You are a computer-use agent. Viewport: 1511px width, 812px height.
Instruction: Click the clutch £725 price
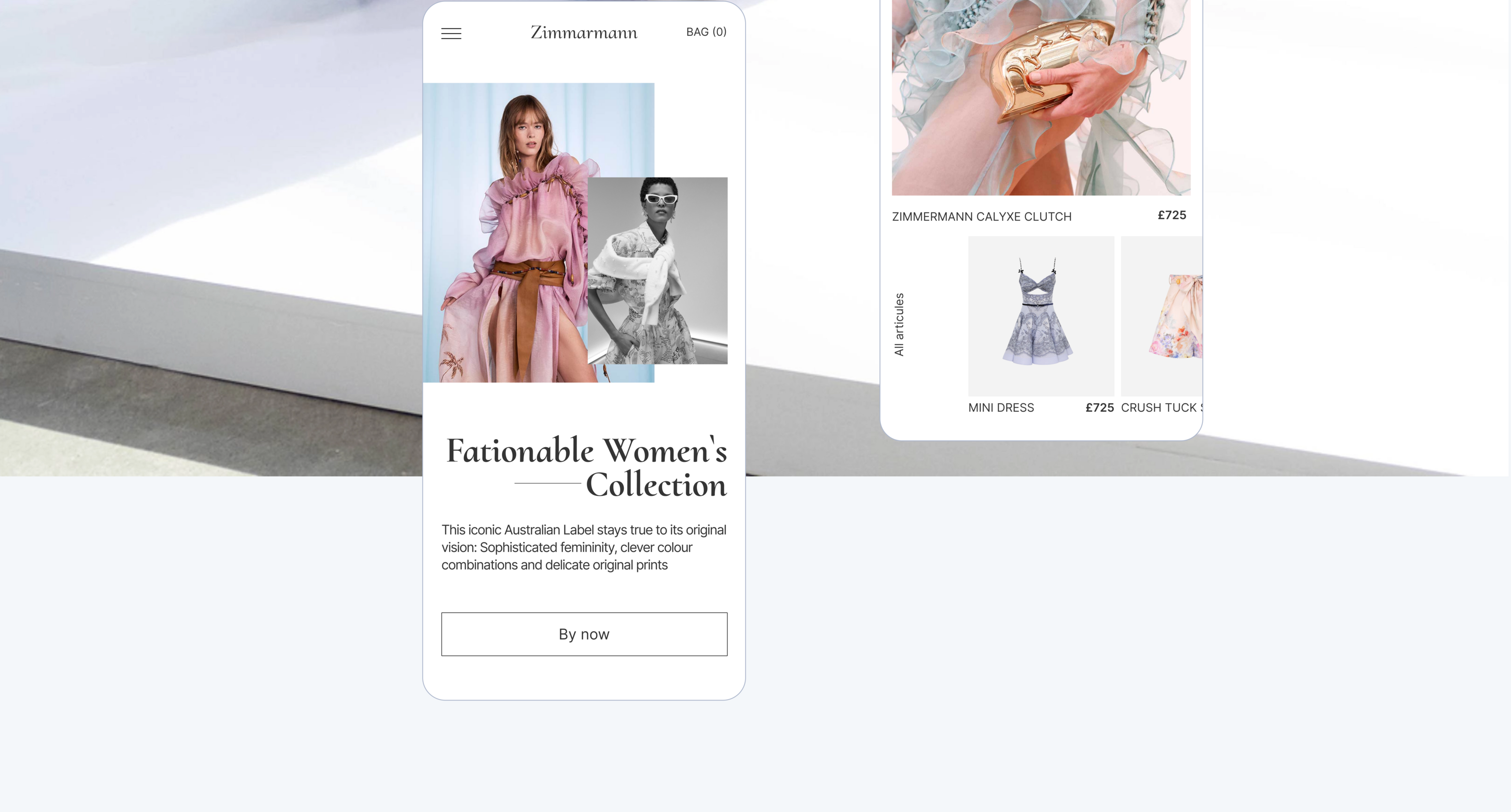[1171, 215]
